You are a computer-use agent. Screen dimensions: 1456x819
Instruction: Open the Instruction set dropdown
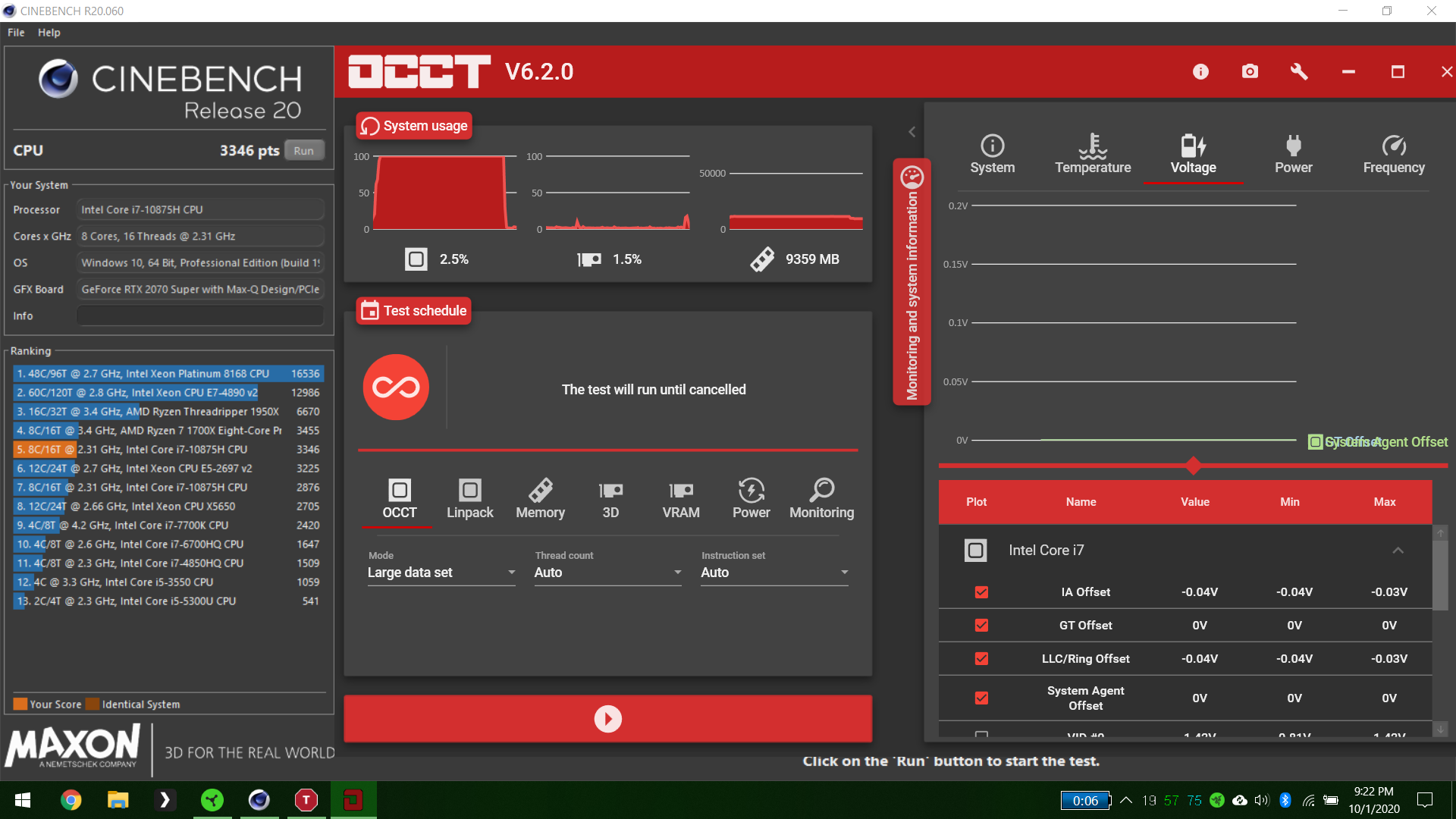(x=774, y=573)
